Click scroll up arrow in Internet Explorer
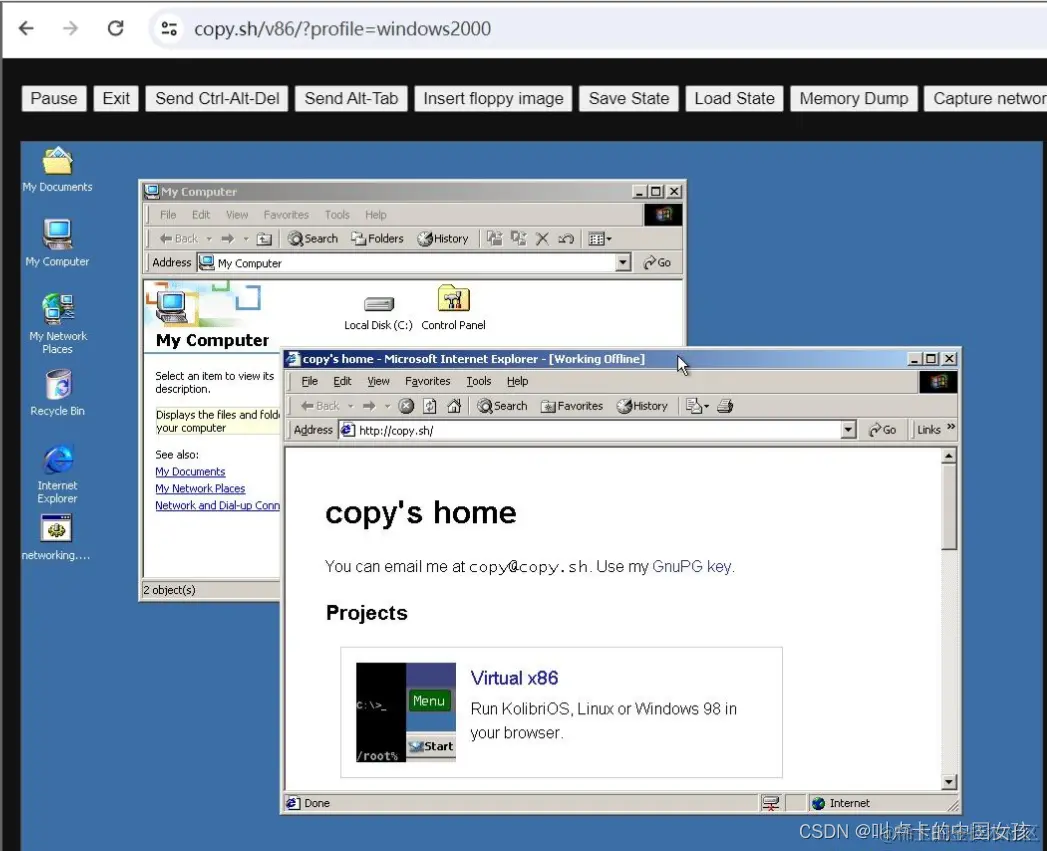The image size is (1047, 851). point(949,456)
